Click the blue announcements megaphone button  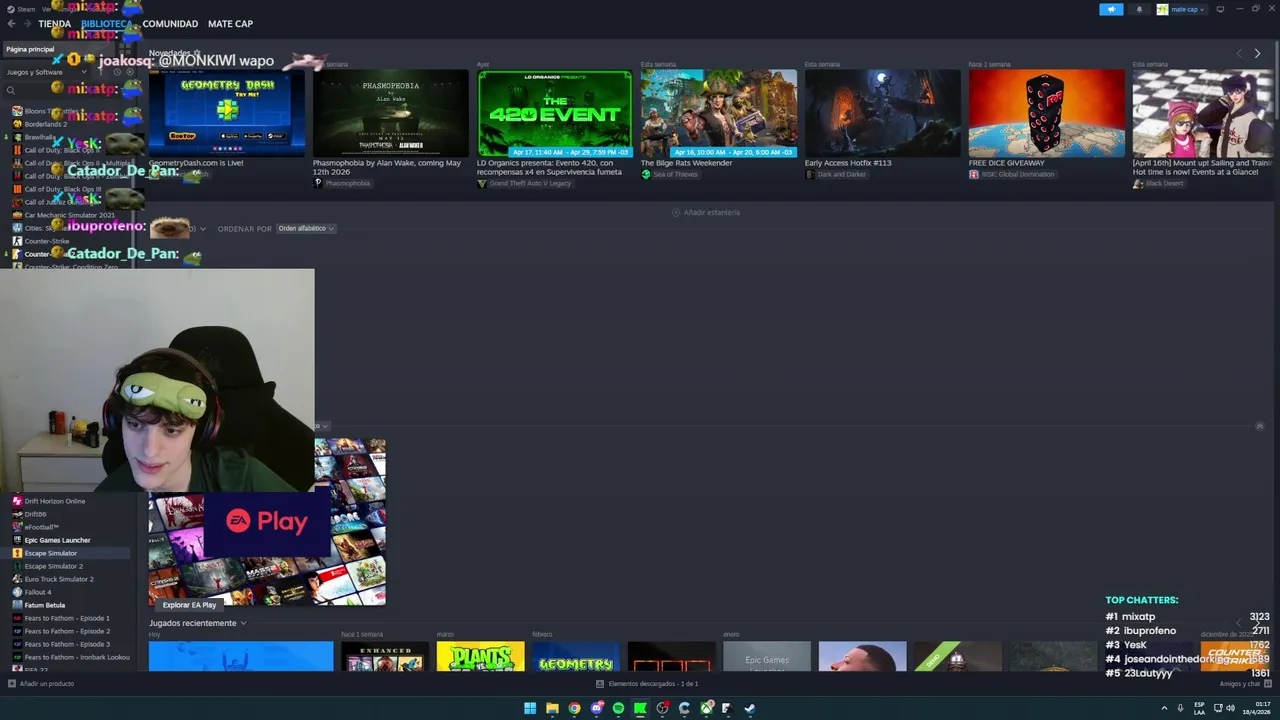[x=1111, y=9]
